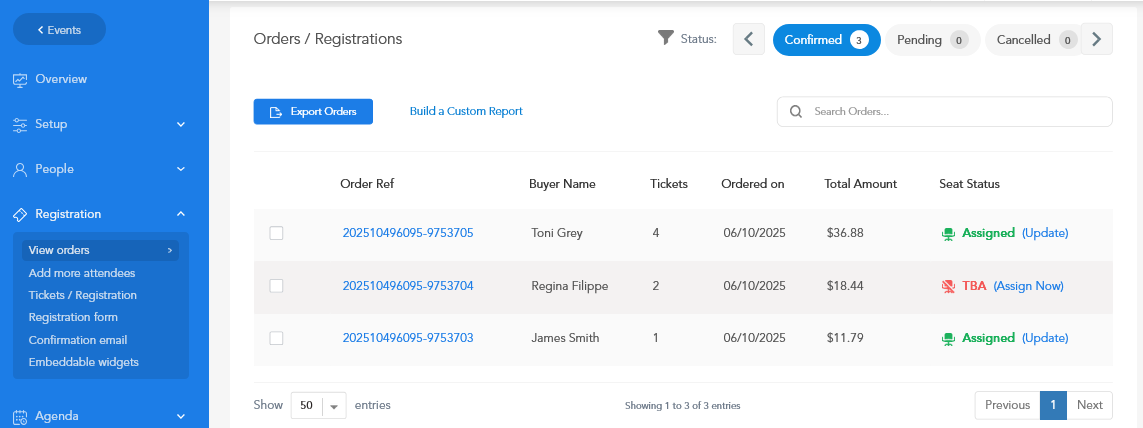
Task: Open Tickets / Registration in the sidebar
Action: coord(83,295)
